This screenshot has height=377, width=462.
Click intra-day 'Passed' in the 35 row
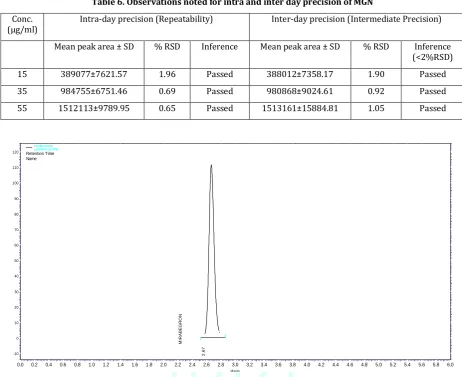point(220,91)
